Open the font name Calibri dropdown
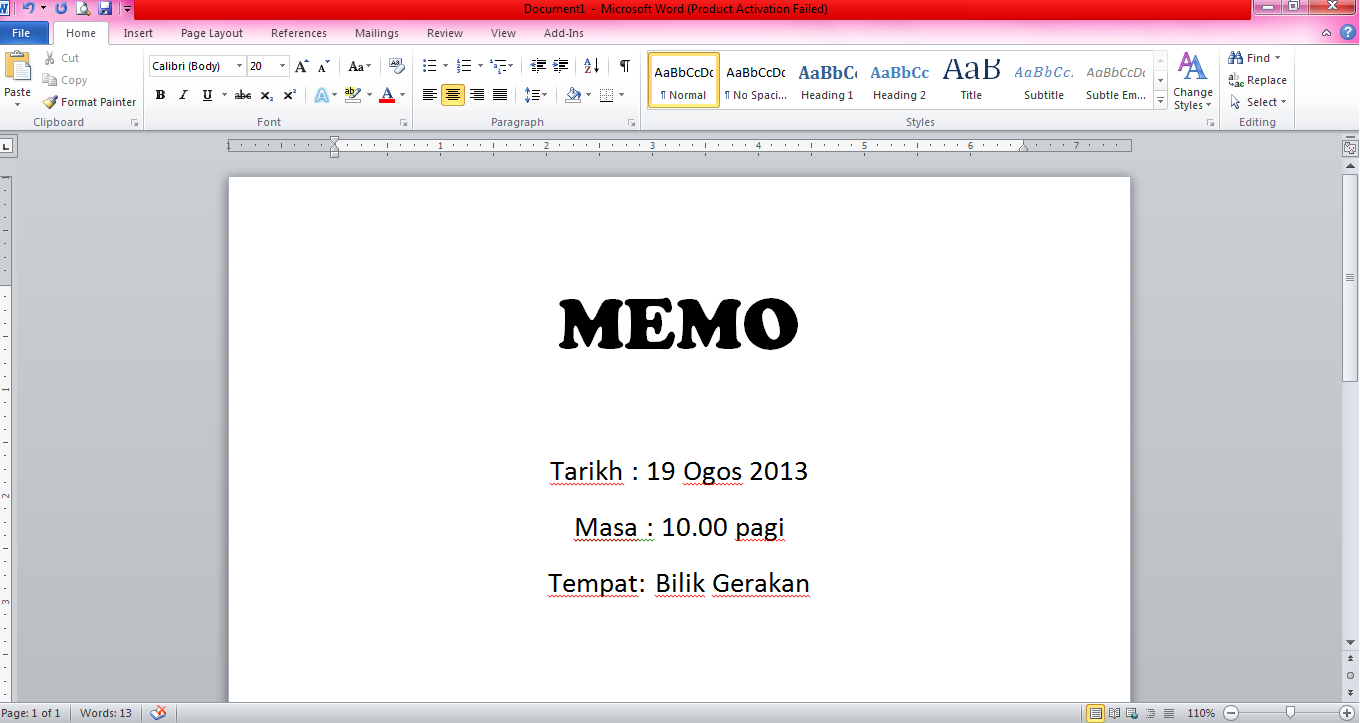 [x=239, y=66]
